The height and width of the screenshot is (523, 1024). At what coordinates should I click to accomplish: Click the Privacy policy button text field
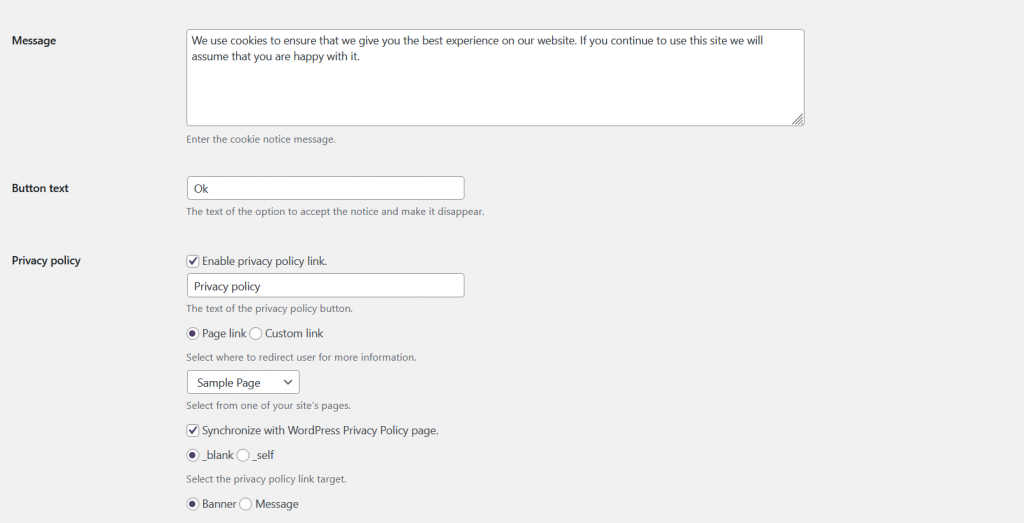pos(325,285)
